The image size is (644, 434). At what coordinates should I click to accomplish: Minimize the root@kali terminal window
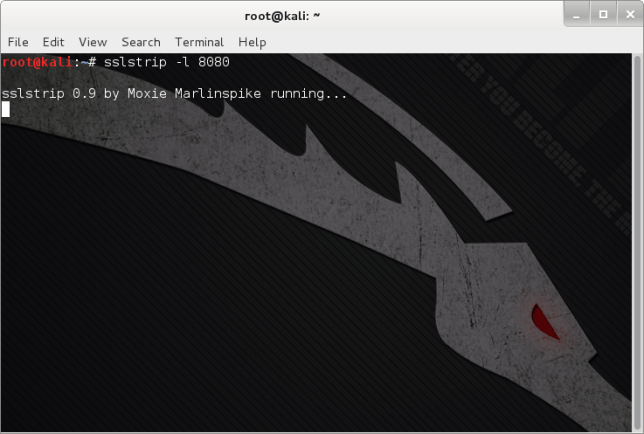click(x=577, y=14)
